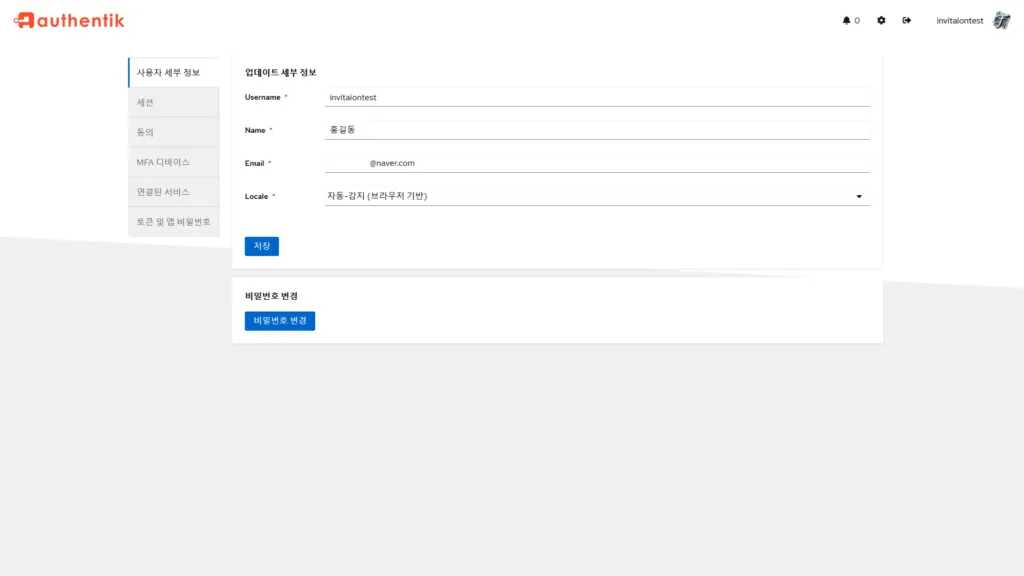This screenshot has width=1024, height=576.
Task: Click the notification counter showing 0
Action: (x=855, y=20)
